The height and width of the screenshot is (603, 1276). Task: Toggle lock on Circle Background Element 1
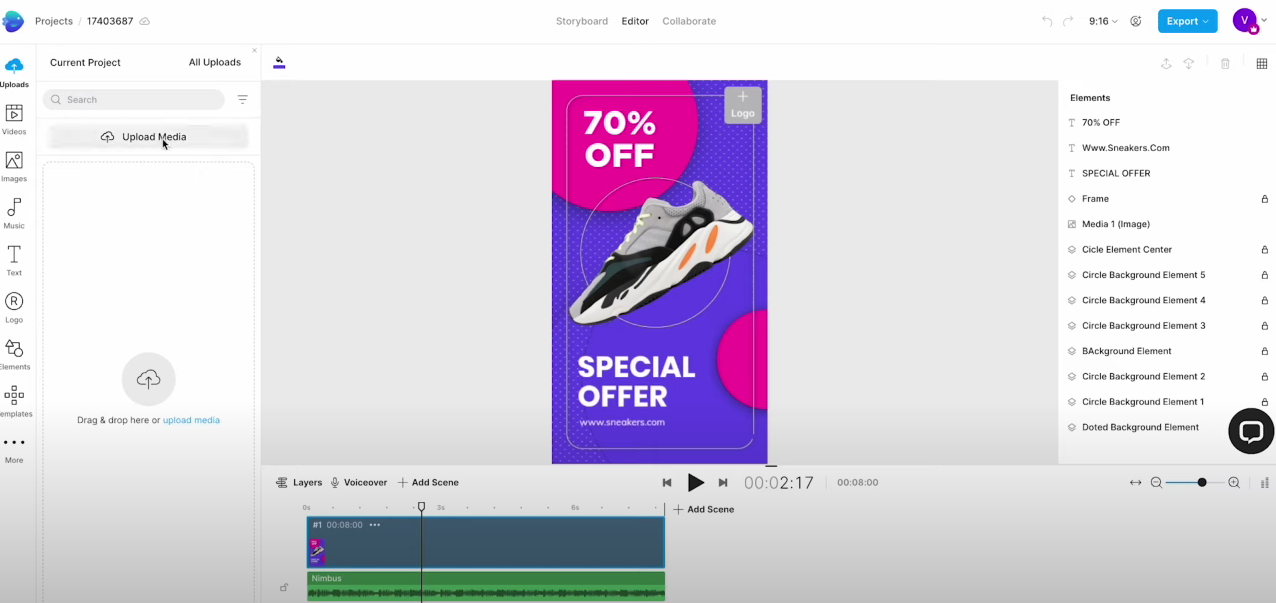coord(1264,402)
